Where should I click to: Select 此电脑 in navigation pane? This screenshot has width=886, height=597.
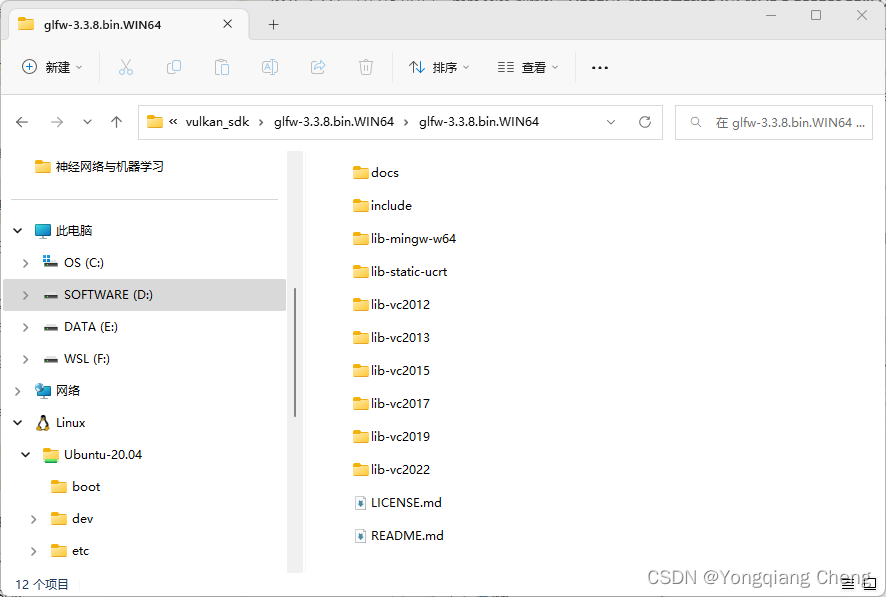coord(63,230)
